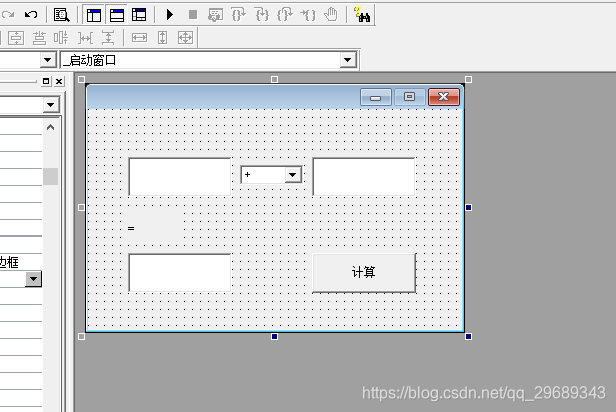This screenshot has height=412, width=616.
Task: Toggle the left work panel layout icon
Action: point(94,15)
